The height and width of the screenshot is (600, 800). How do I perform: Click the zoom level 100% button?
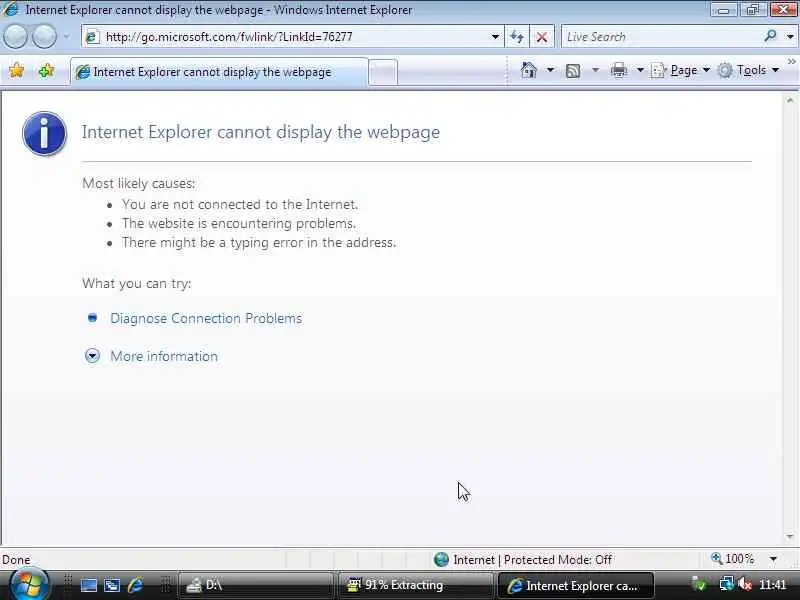coord(733,559)
